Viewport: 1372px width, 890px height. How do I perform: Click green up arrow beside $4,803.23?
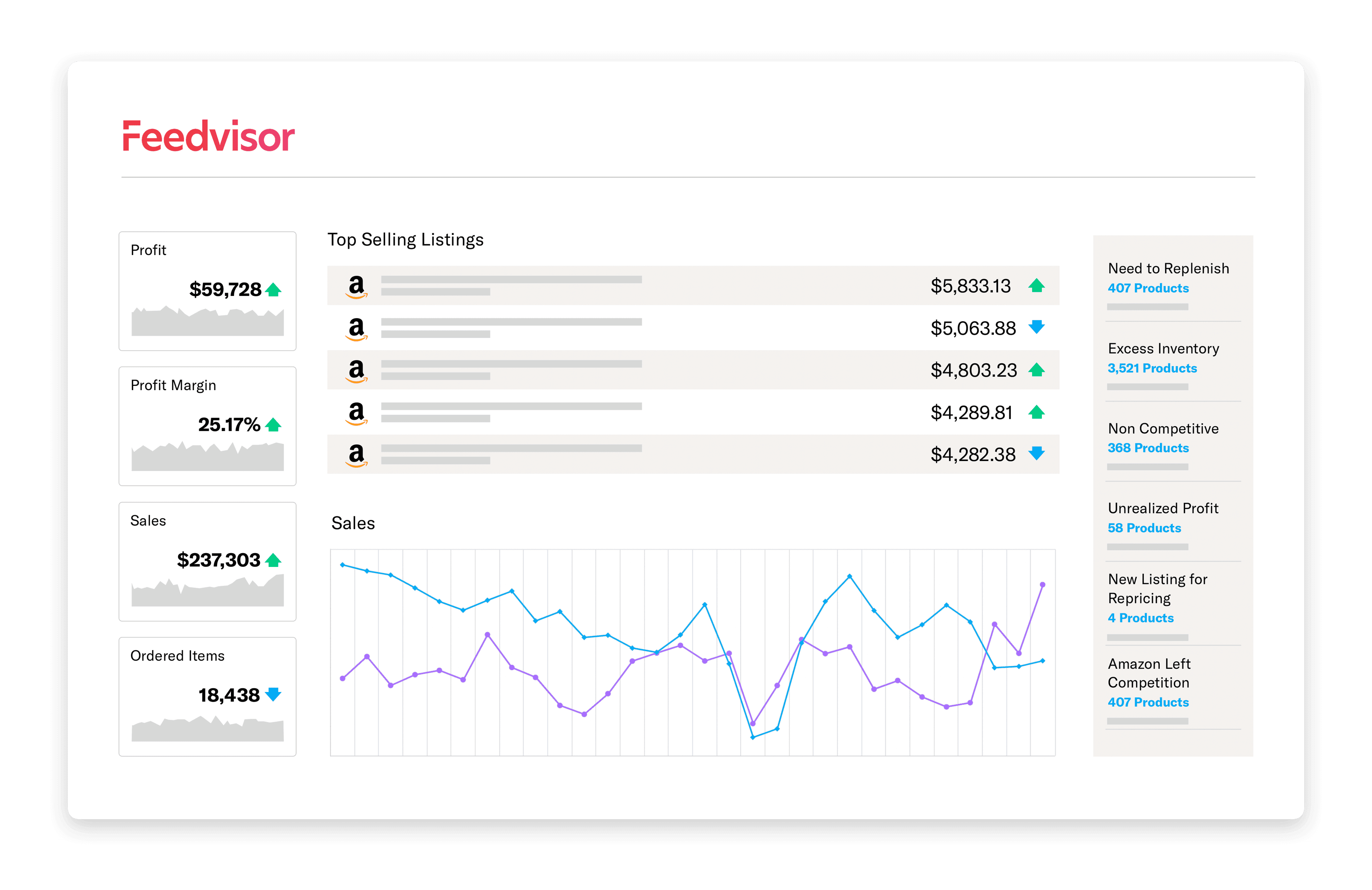(1036, 370)
